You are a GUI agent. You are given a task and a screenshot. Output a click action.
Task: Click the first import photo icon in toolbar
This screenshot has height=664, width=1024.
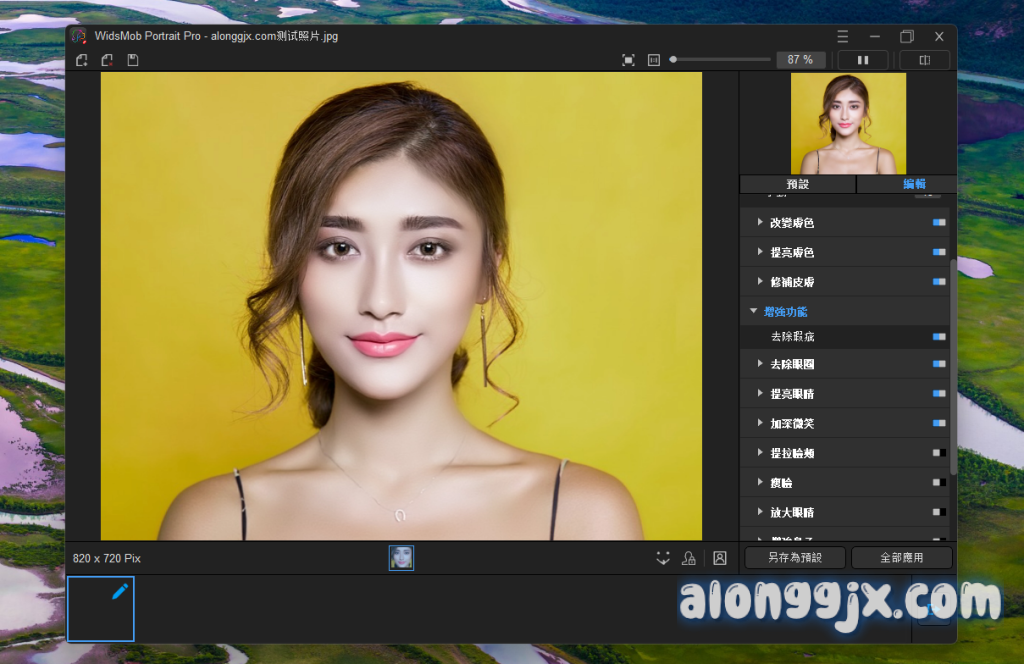click(x=82, y=60)
